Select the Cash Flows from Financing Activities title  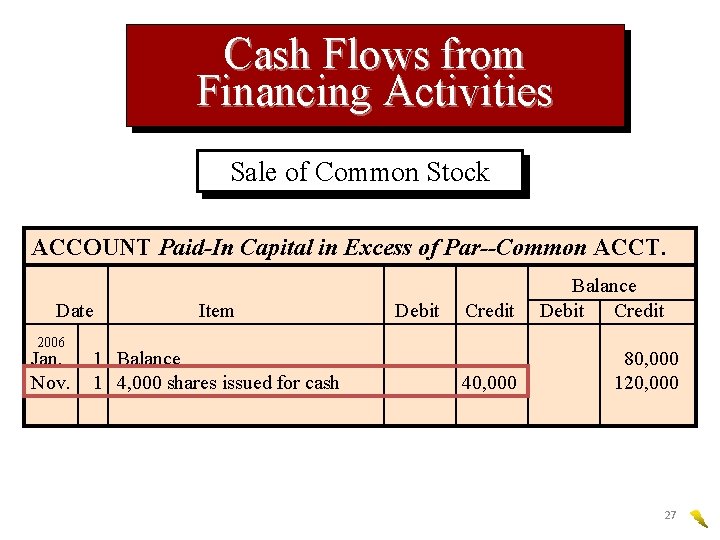[375, 75]
